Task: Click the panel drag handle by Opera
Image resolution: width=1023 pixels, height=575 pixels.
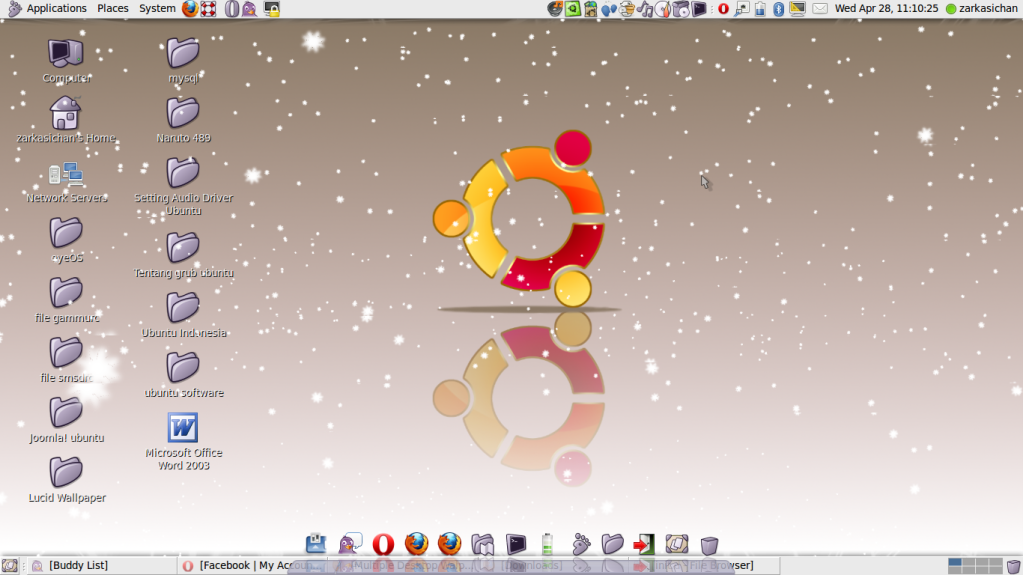Action: pos(712,8)
